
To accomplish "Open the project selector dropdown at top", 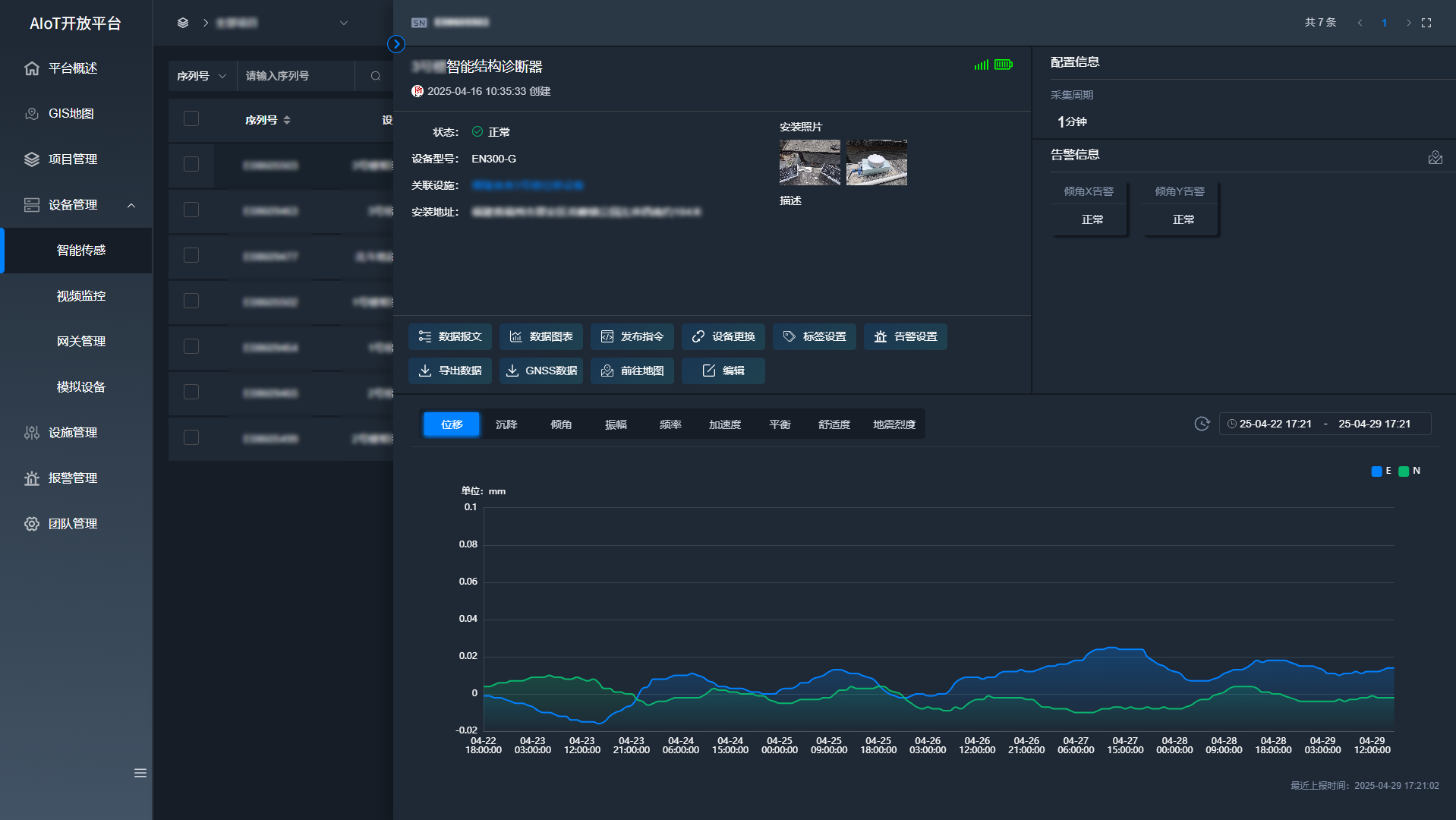I will coord(344,23).
